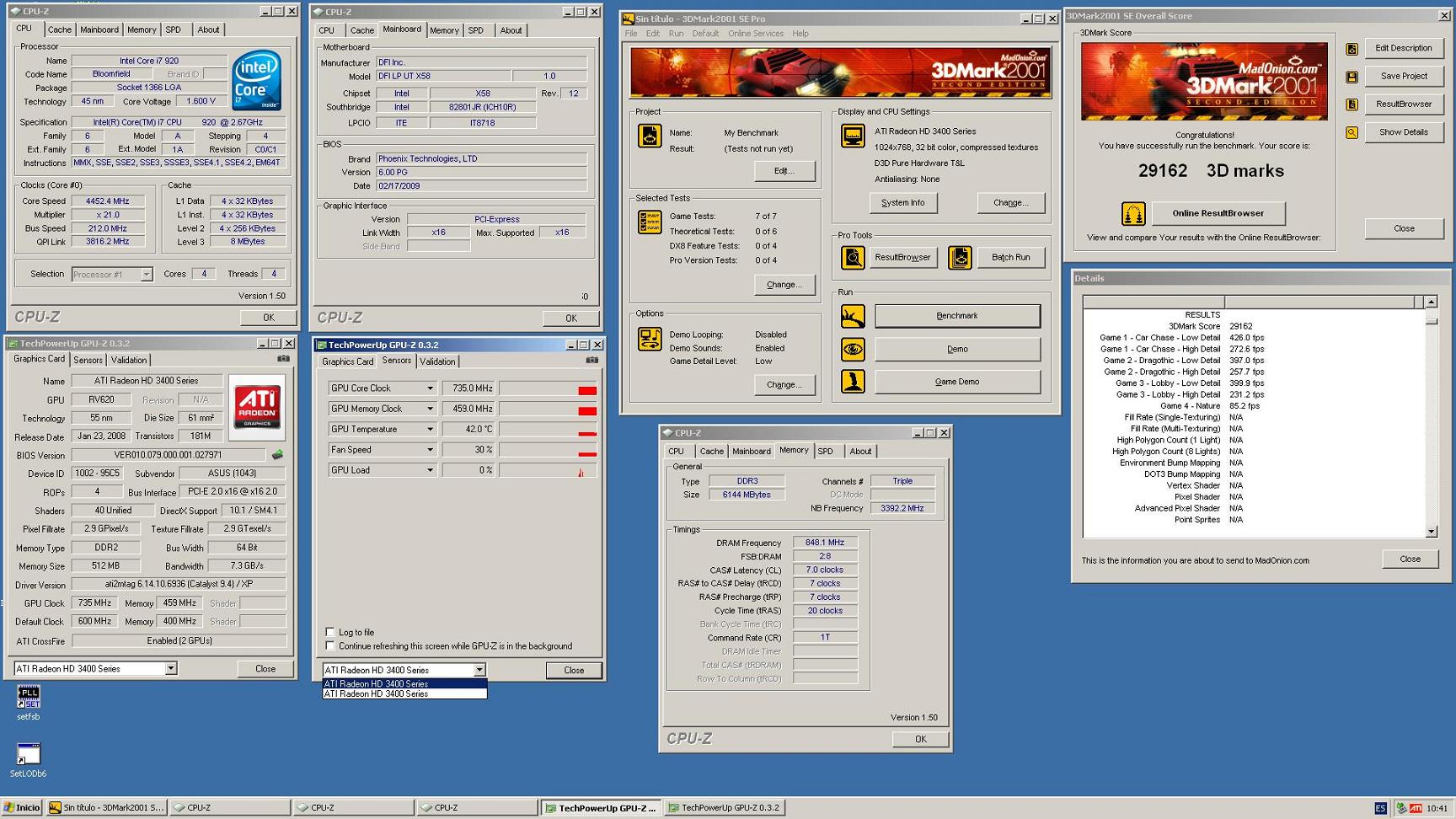Click the Save Project floppy icon
This screenshot has width=1456, height=819.
click(1352, 77)
